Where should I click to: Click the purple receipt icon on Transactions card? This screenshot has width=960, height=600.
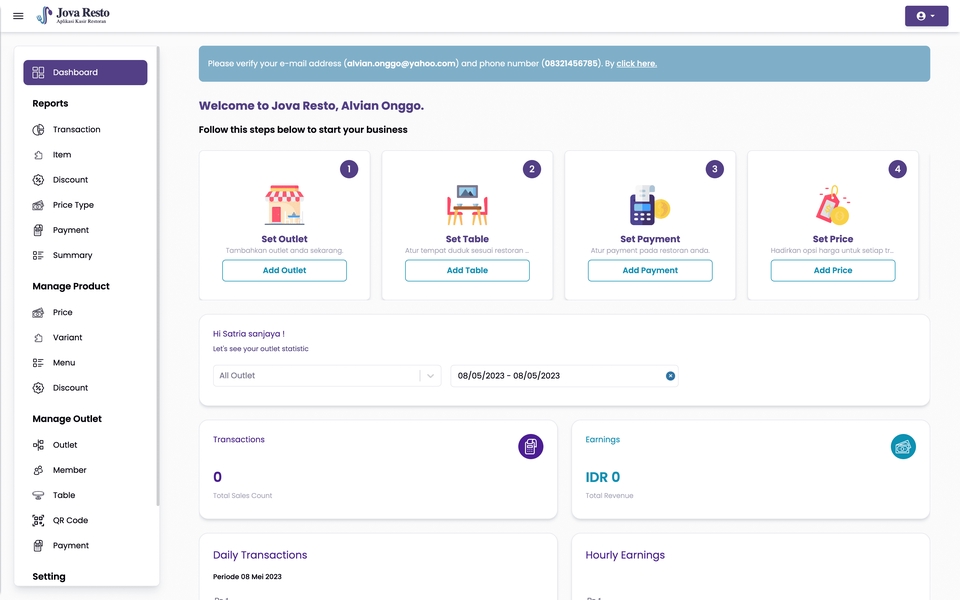pos(531,446)
